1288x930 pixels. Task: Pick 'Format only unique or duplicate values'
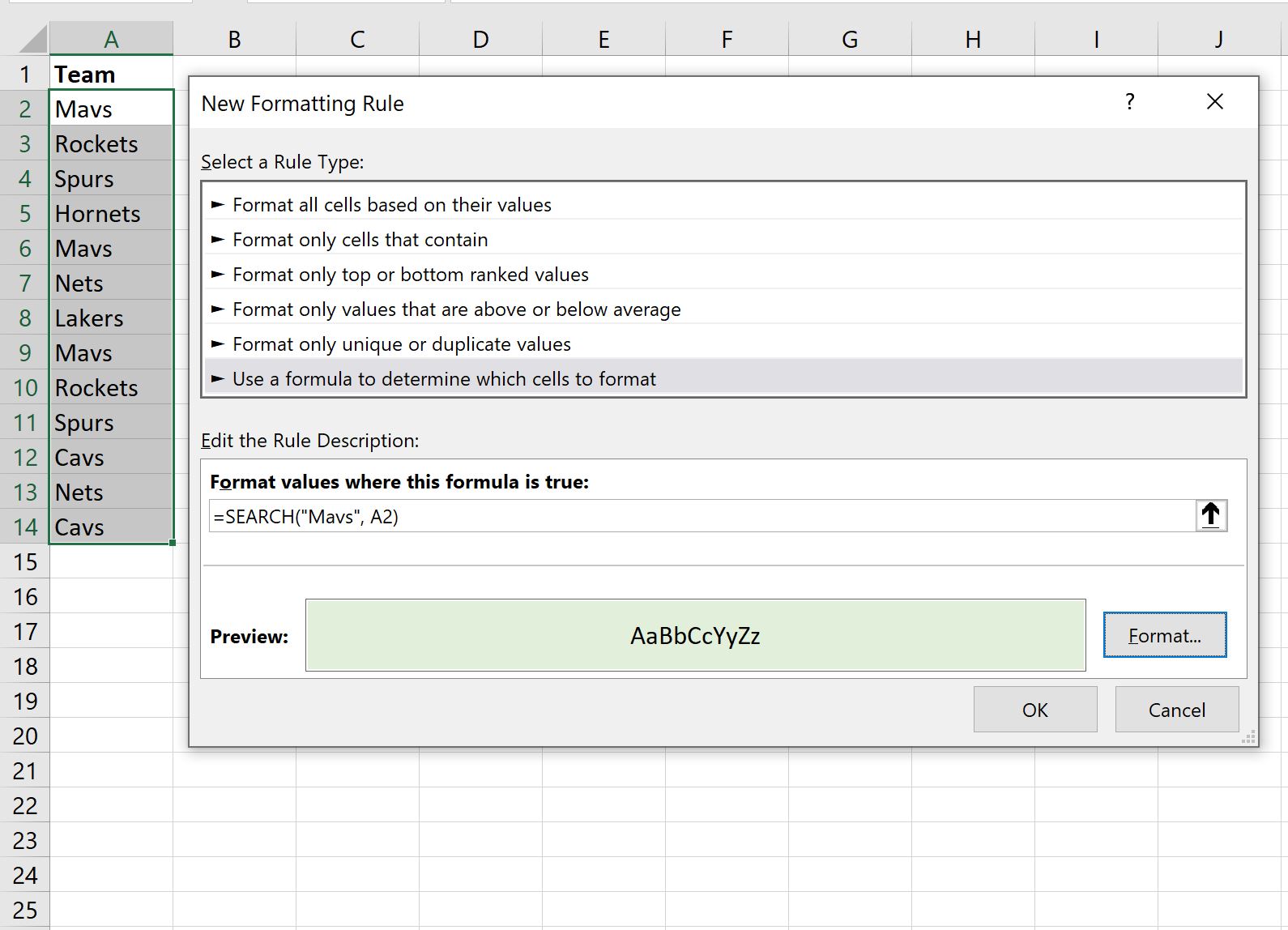click(723, 344)
